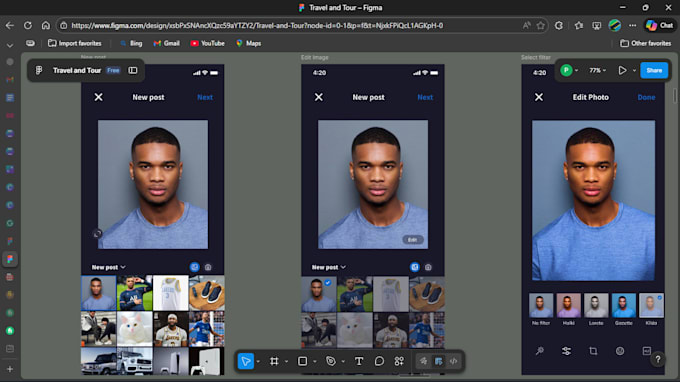Add new sidebar item plus icon
The image size is (680, 382).
coord(10,369)
